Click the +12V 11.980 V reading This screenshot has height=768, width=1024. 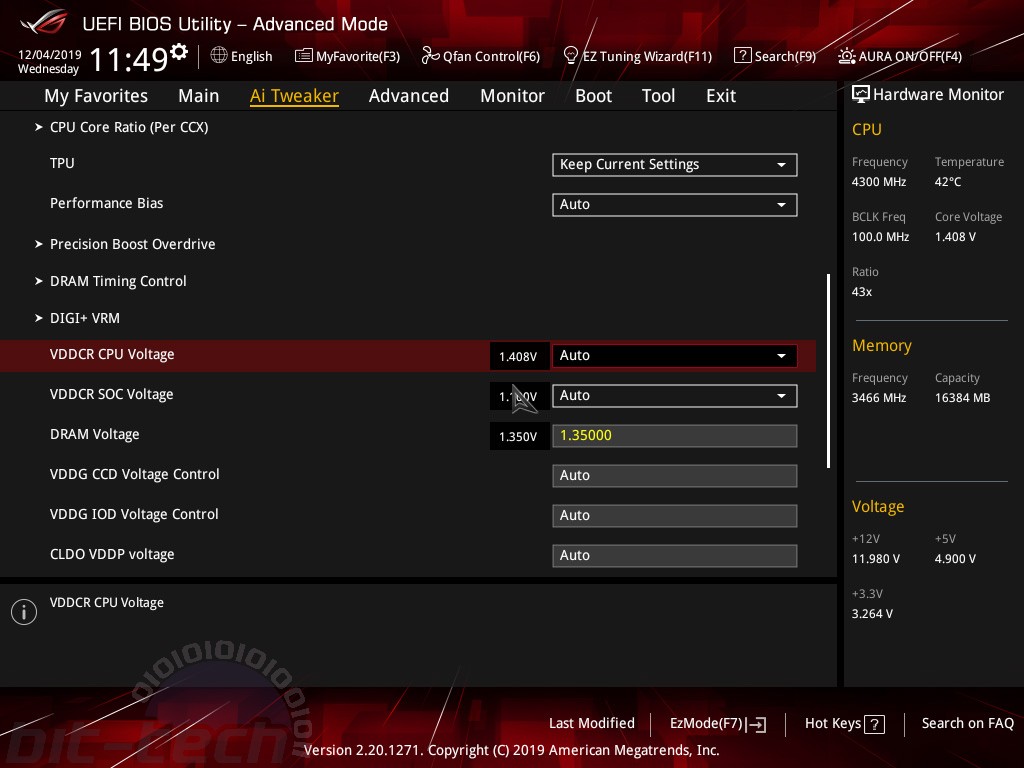click(x=876, y=559)
